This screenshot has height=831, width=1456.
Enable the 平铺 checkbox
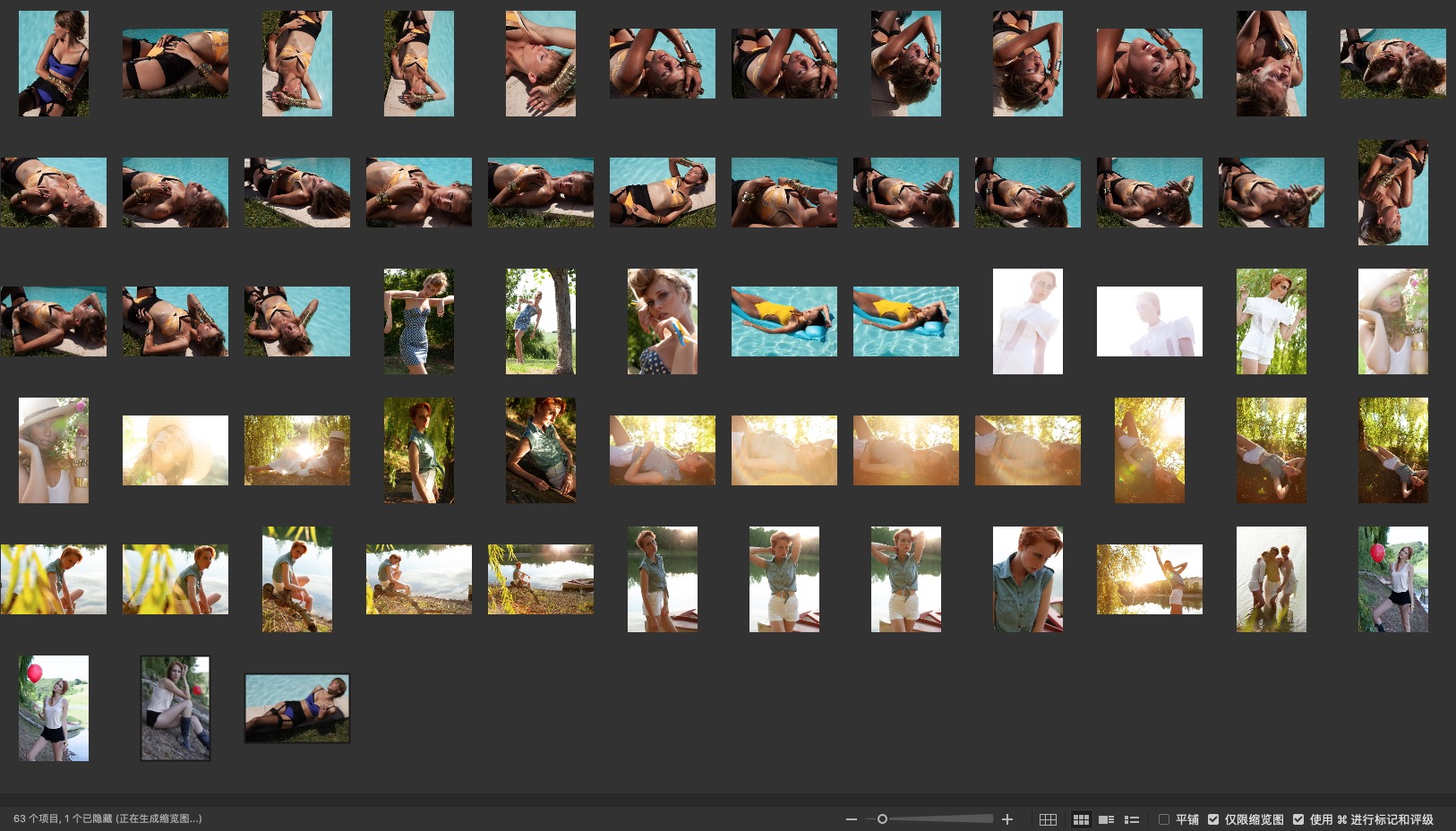click(x=1164, y=819)
